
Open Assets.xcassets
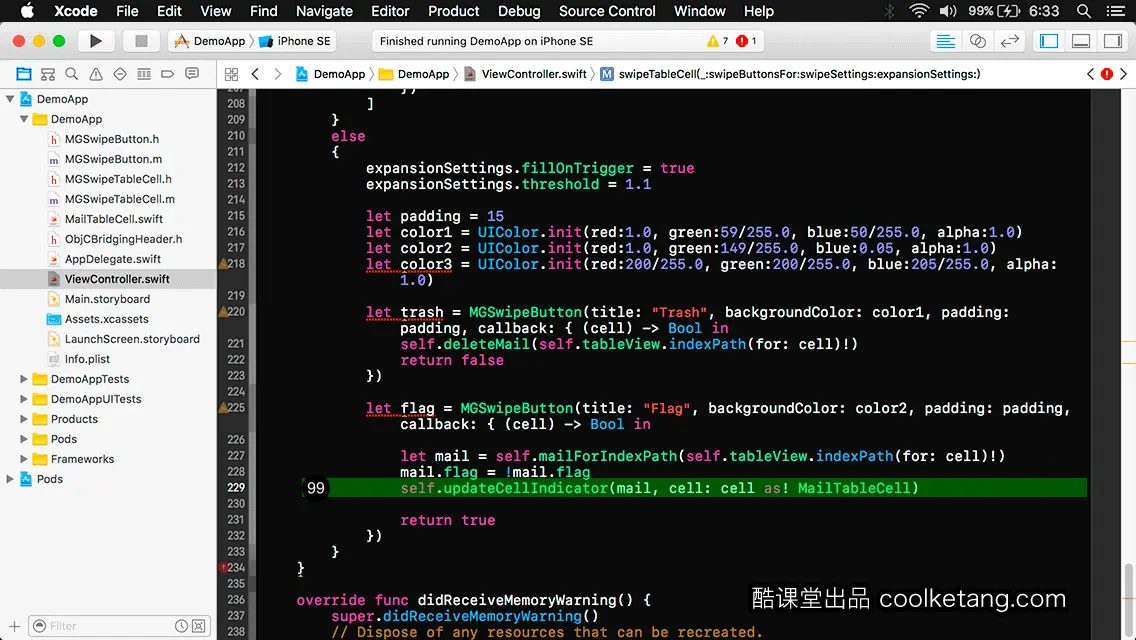pyautogui.click(x=106, y=319)
